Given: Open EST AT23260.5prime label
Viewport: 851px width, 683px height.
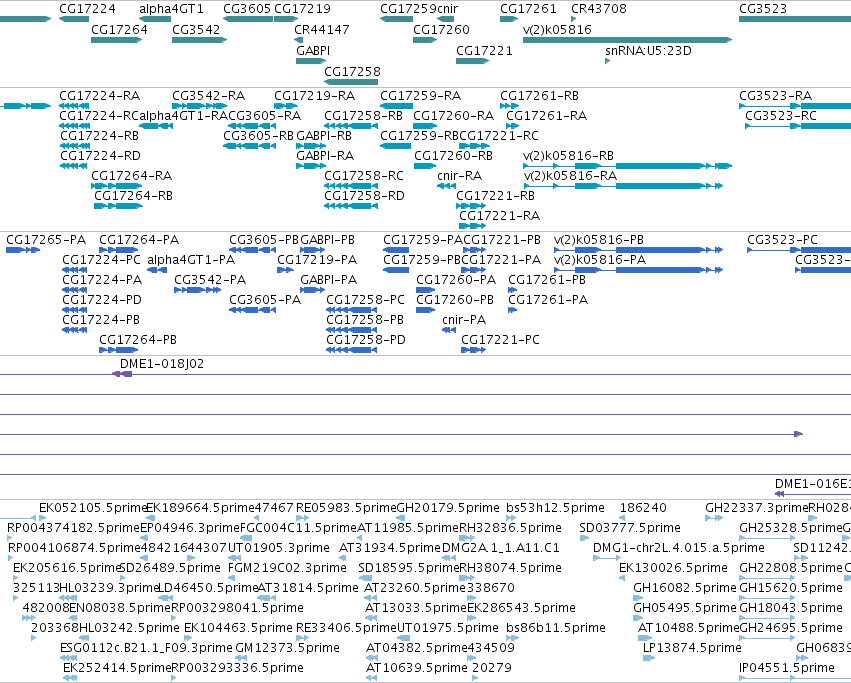Looking at the screenshot, I should (x=415, y=587).
